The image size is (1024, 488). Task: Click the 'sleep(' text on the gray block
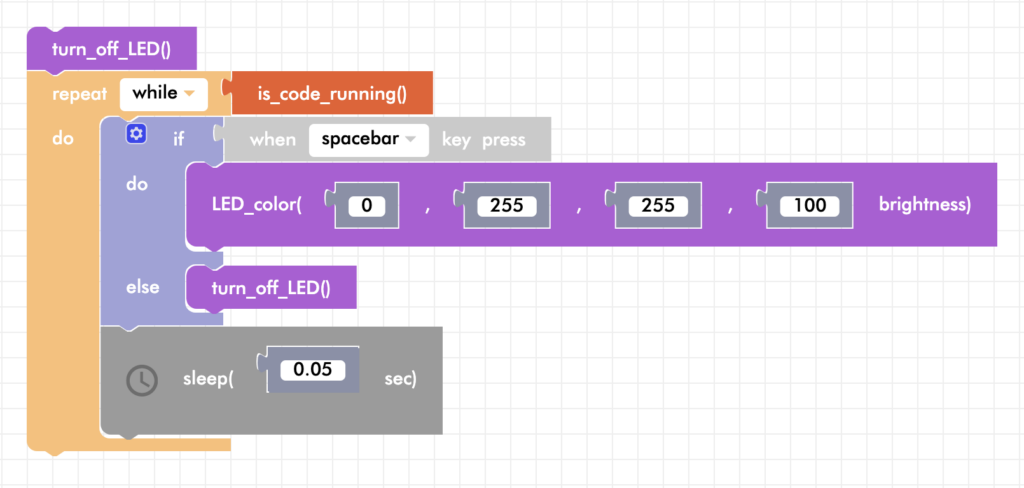tap(208, 380)
